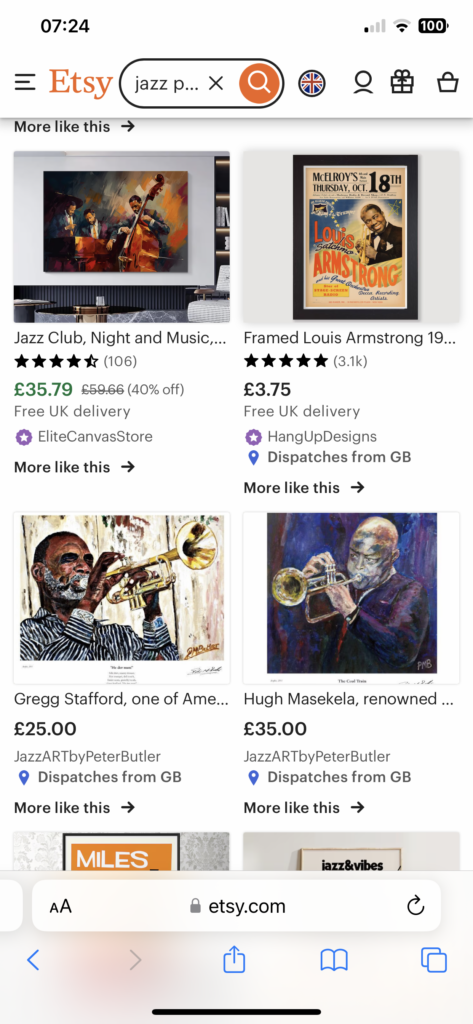Open the Jazz Club canvas product image

pos(122,237)
